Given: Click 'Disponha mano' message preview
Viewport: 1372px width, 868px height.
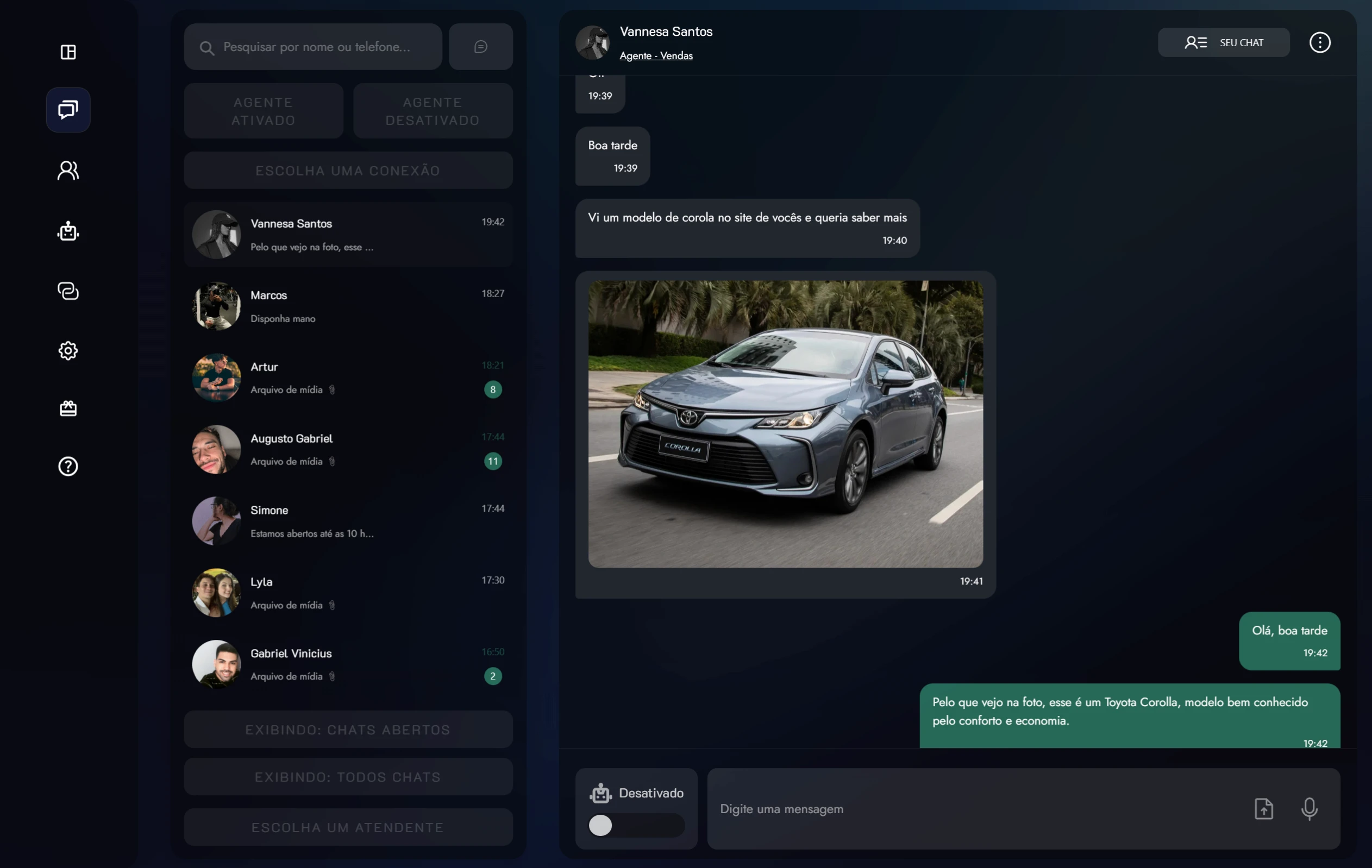Looking at the screenshot, I should tap(283, 318).
